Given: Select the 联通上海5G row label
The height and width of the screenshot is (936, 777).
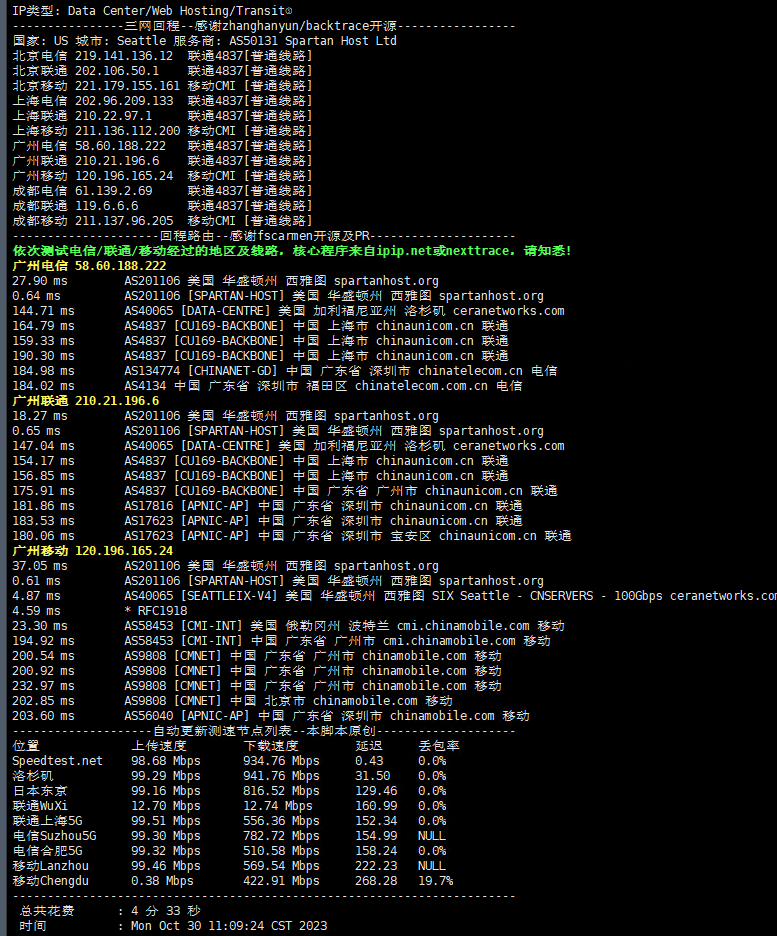Looking at the screenshot, I should tap(47, 821).
